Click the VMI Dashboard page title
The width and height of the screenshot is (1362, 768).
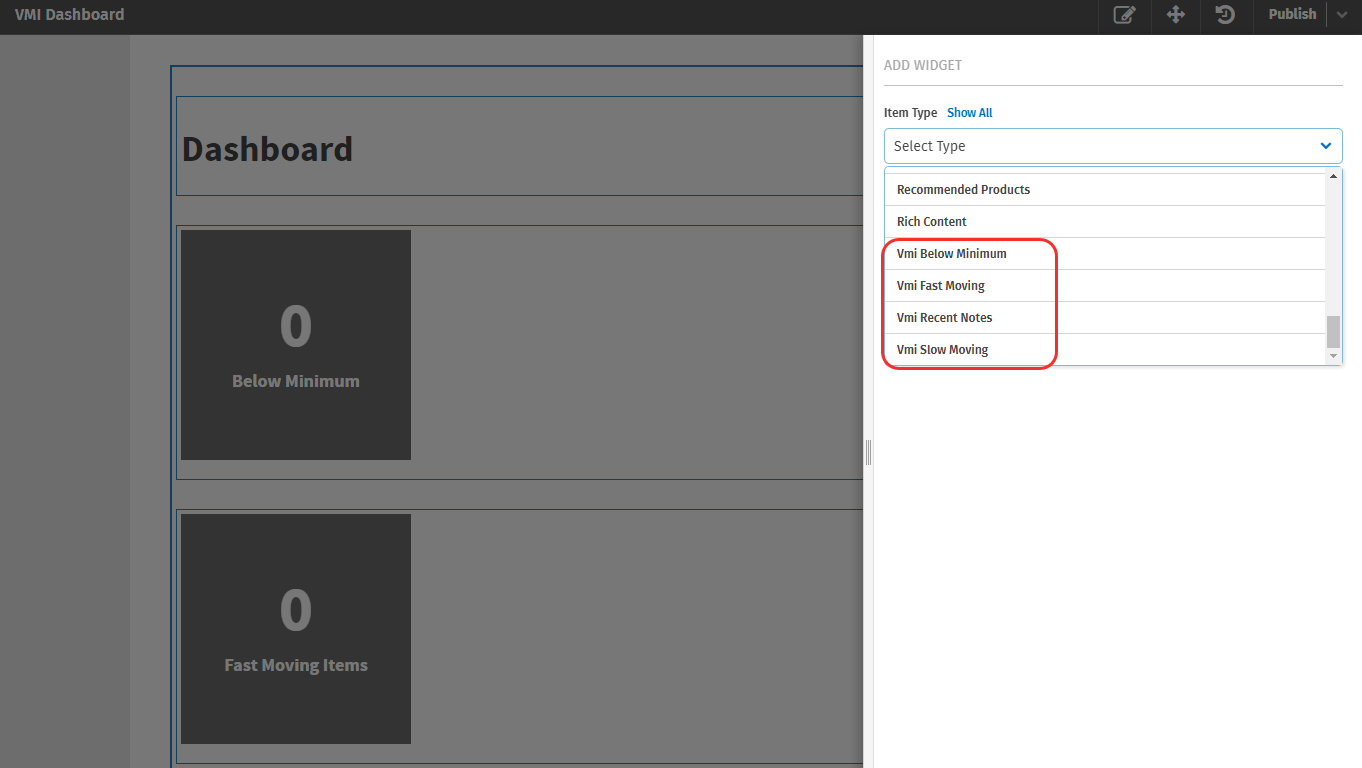click(x=70, y=15)
